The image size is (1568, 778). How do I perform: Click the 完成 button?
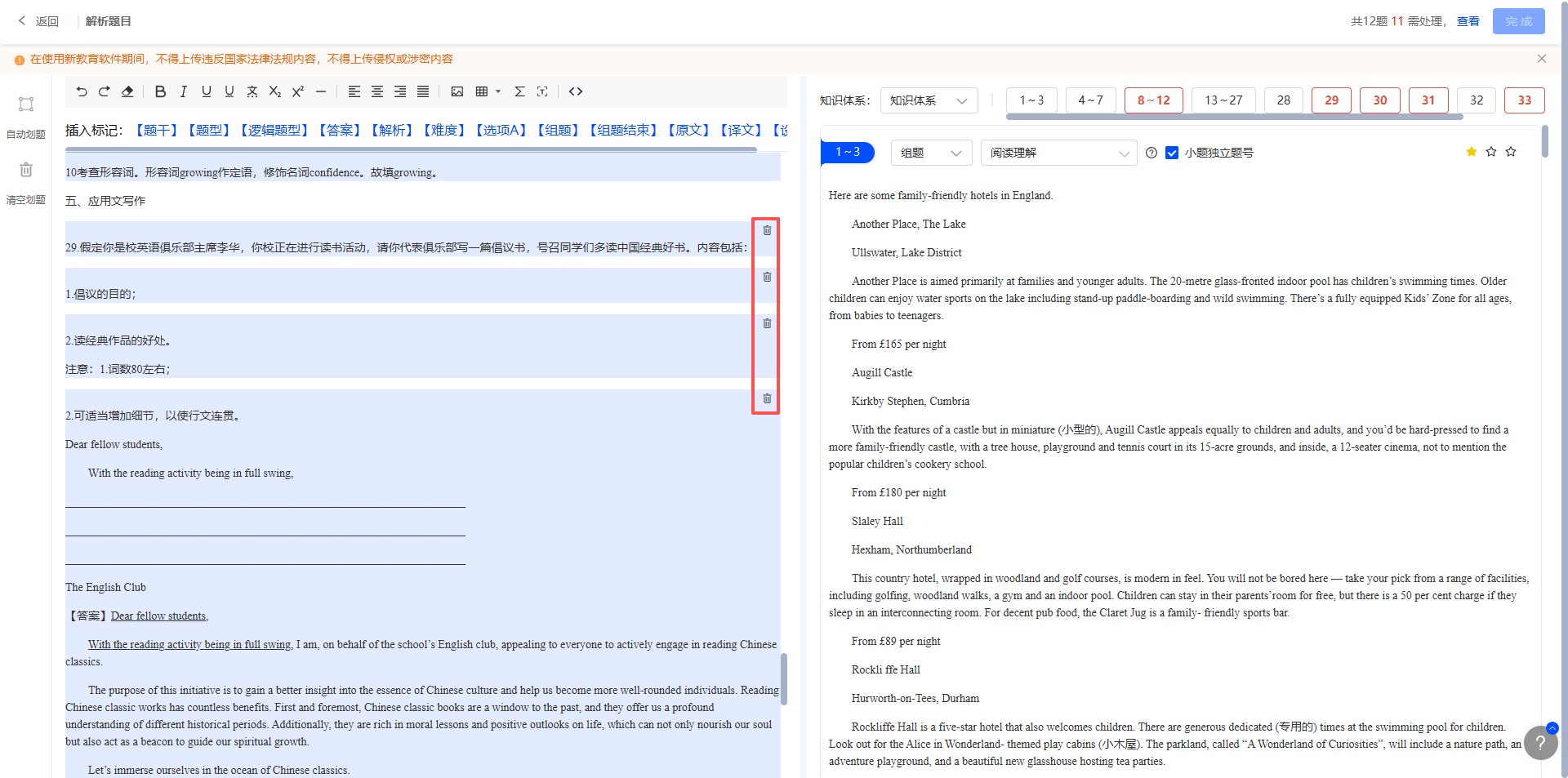(x=1518, y=21)
